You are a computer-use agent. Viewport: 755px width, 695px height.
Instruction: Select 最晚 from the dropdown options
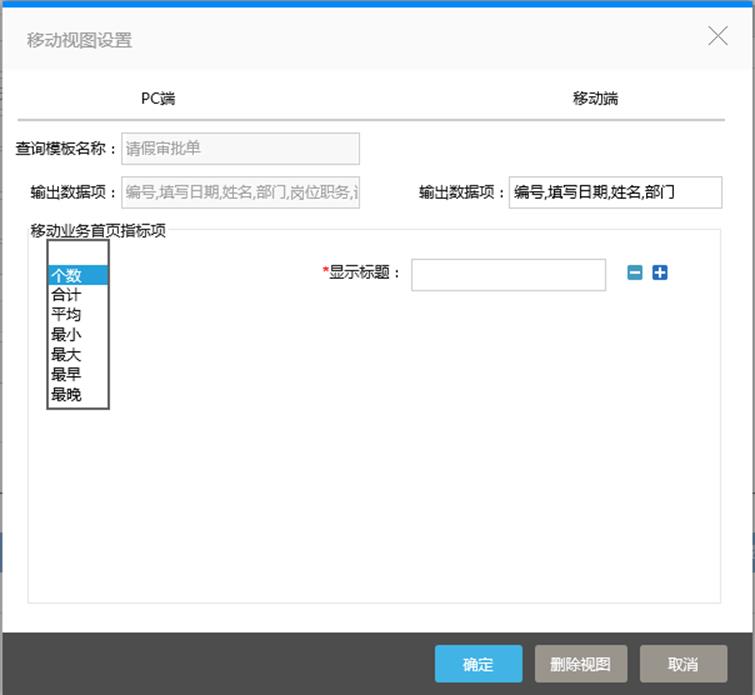[x=78, y=395]
